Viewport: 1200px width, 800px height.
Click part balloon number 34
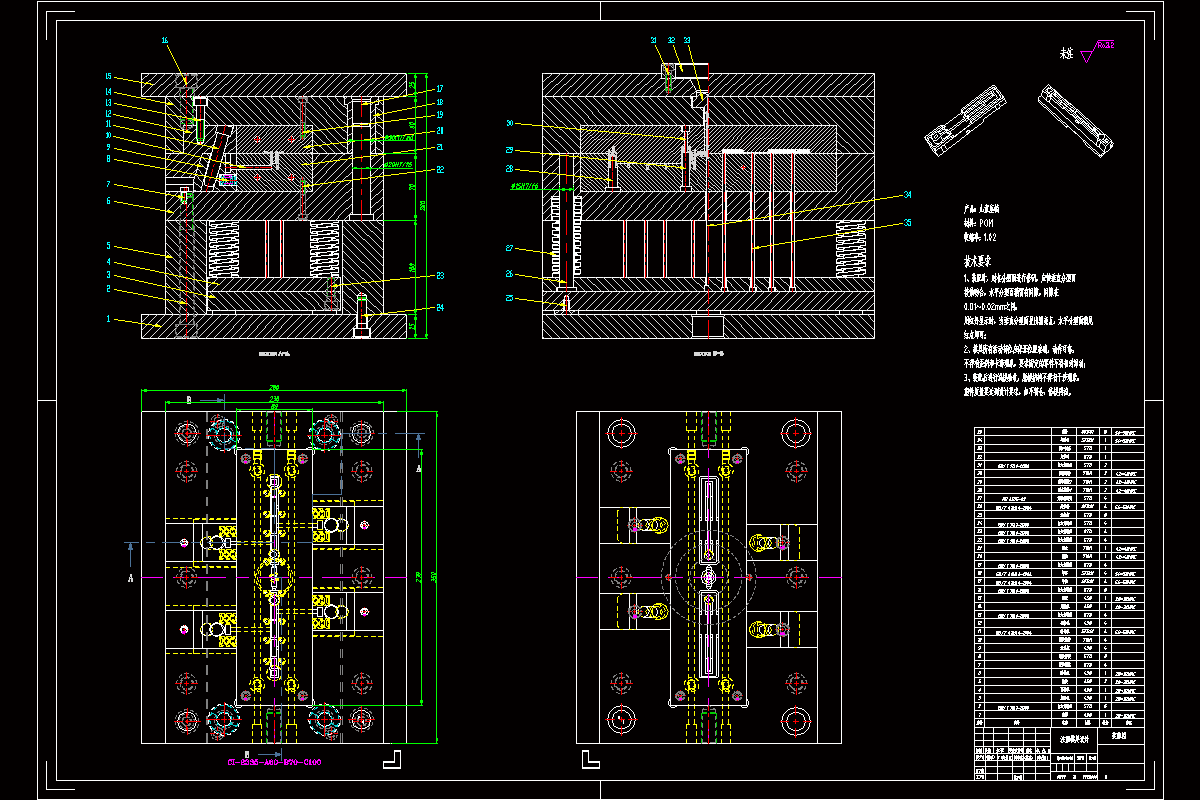click(908, 194)
